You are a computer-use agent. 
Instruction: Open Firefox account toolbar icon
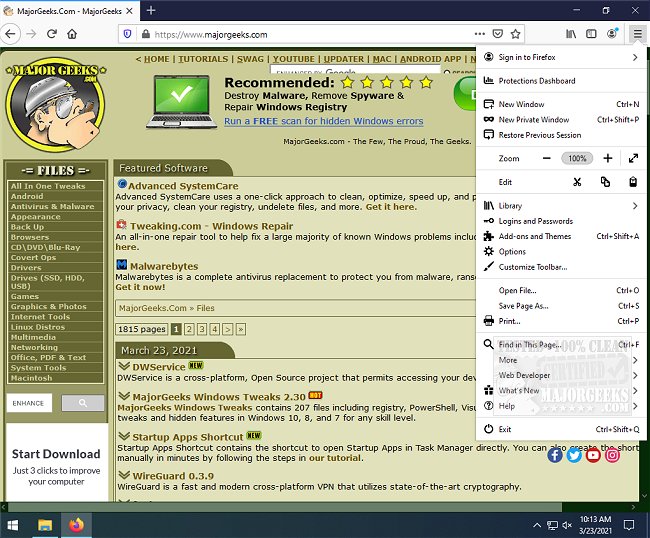(x=612, y=34)
